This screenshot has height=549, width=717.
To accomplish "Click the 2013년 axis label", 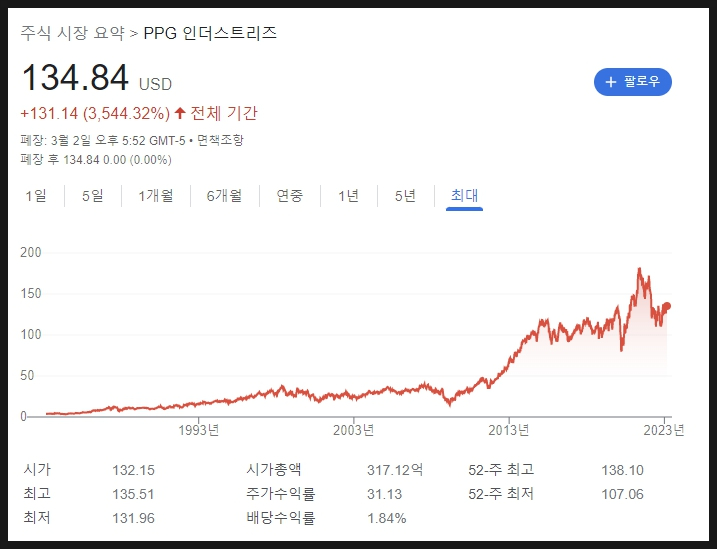I will click(x=509, y=430).
